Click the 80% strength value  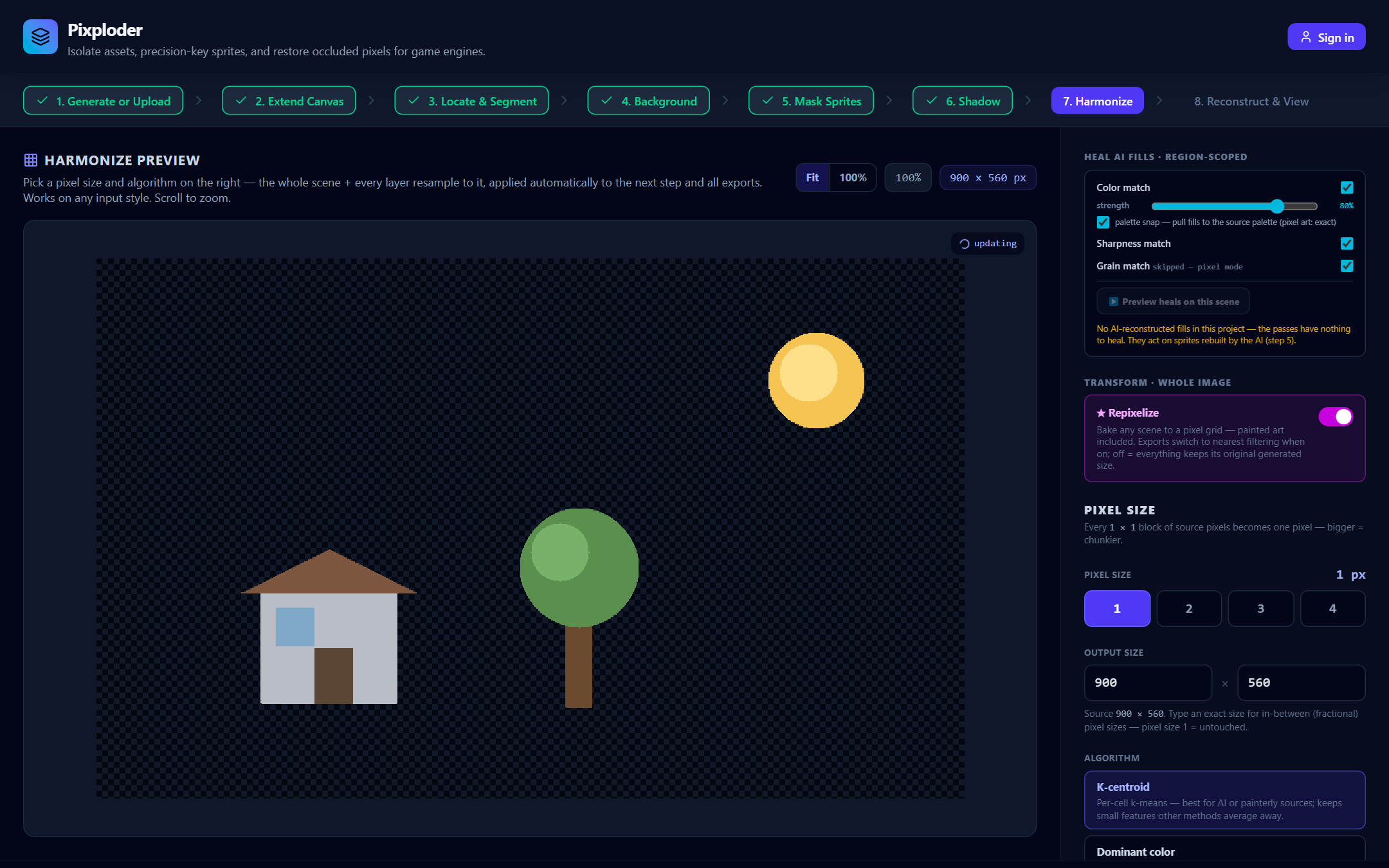pos(1347,206)
